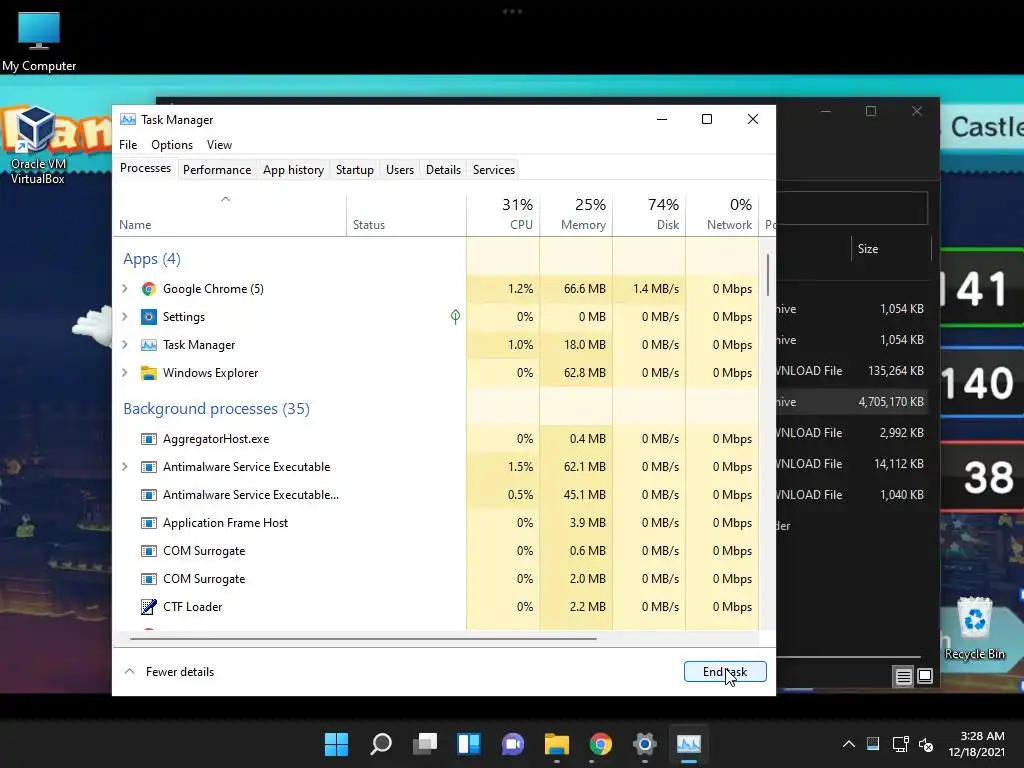Switch to the Details tab

[x=443, y=170]
